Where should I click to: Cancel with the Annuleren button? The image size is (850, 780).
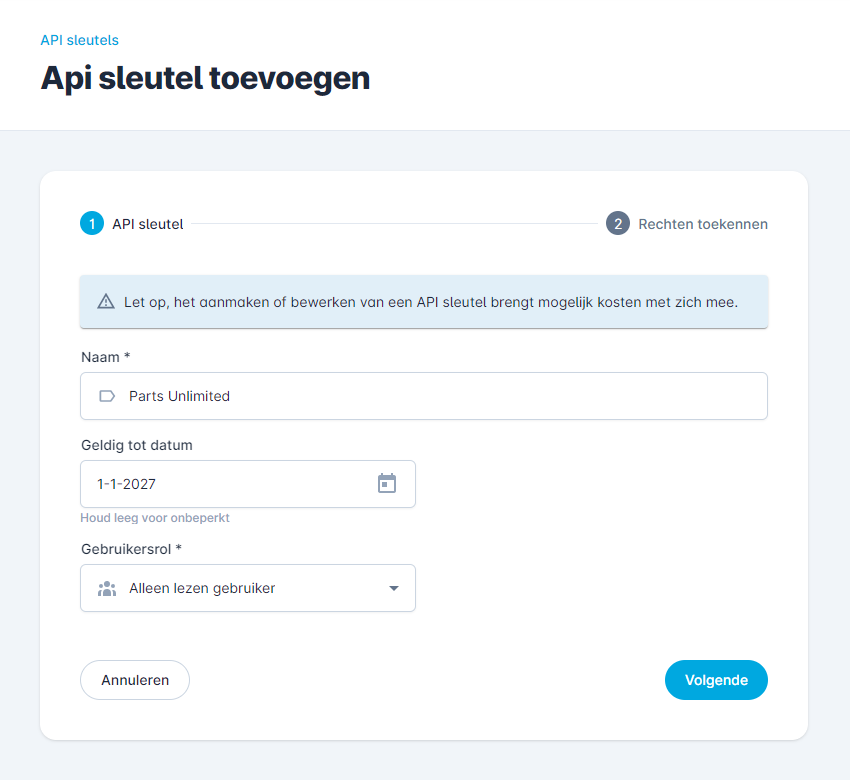coord(135,680)
